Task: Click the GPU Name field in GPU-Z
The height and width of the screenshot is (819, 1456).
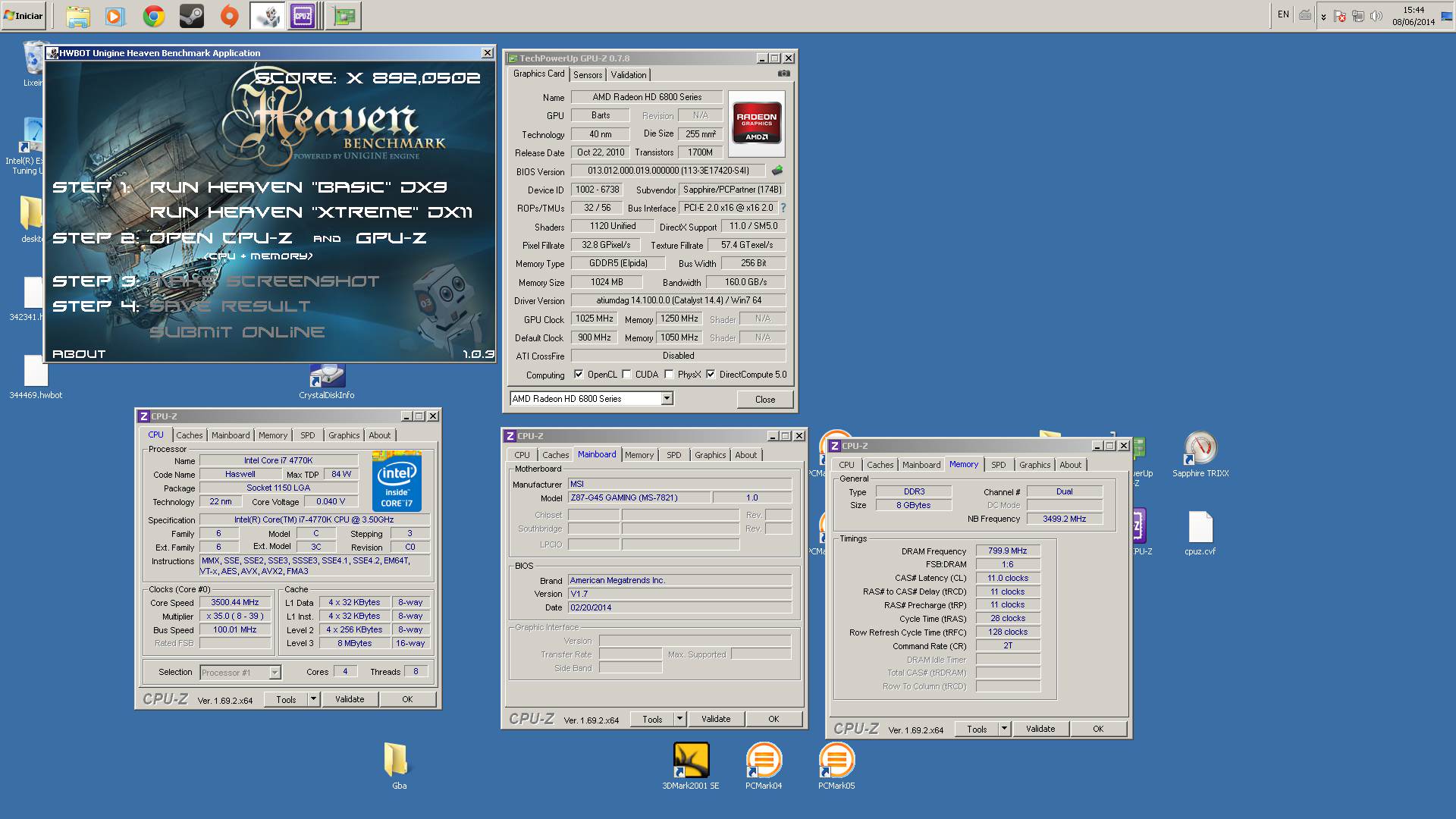Action: (647, 97)
